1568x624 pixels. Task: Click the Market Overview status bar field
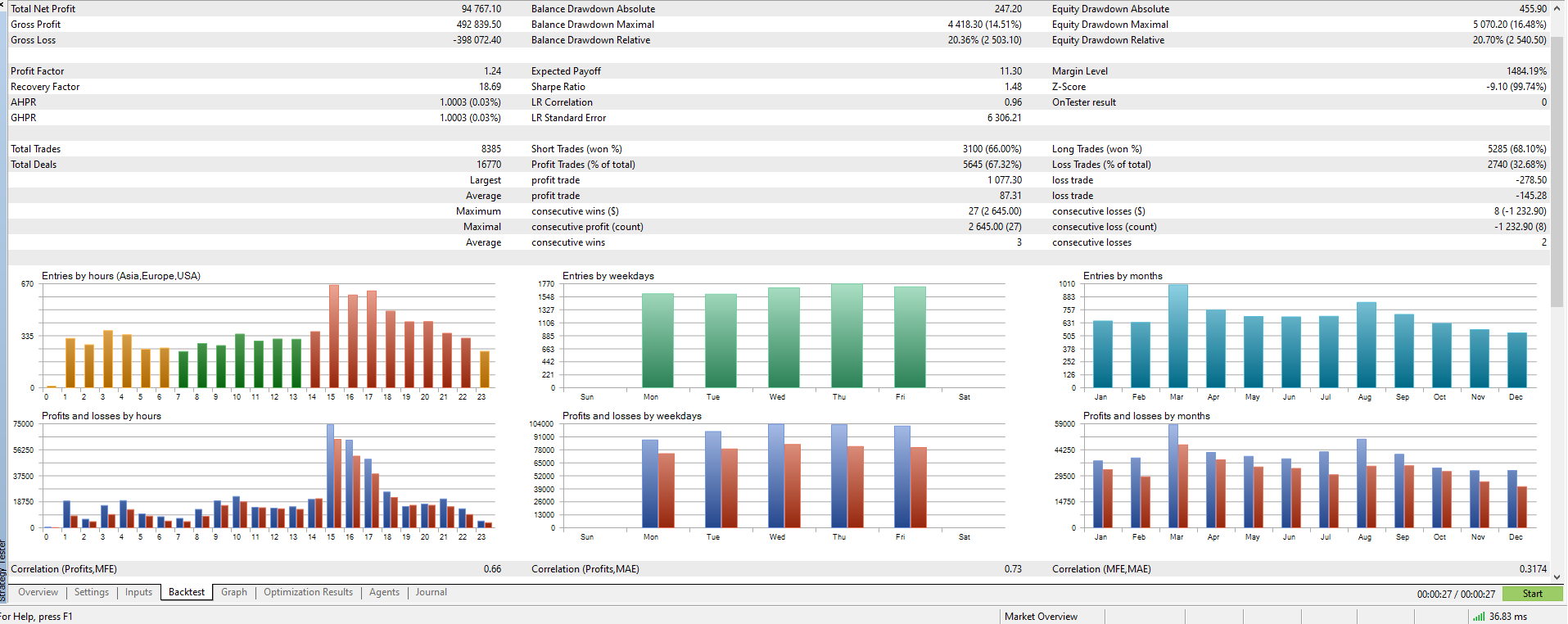tap(1041, 617)
